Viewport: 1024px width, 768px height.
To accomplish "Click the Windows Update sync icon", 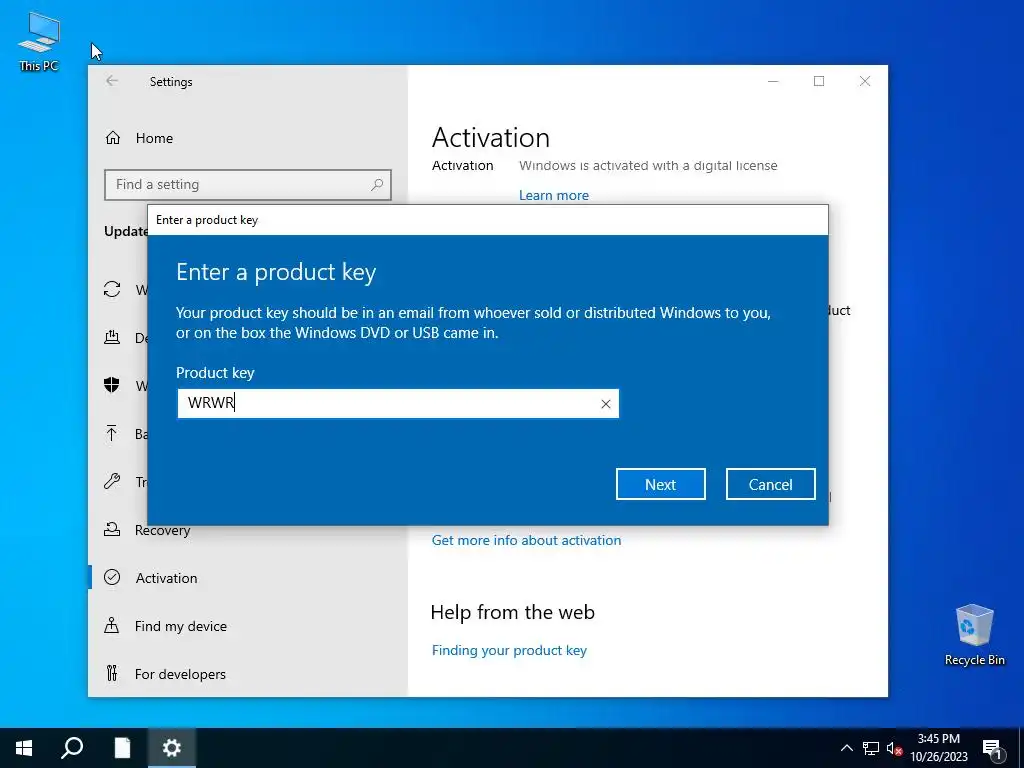I will coord(112,289).
